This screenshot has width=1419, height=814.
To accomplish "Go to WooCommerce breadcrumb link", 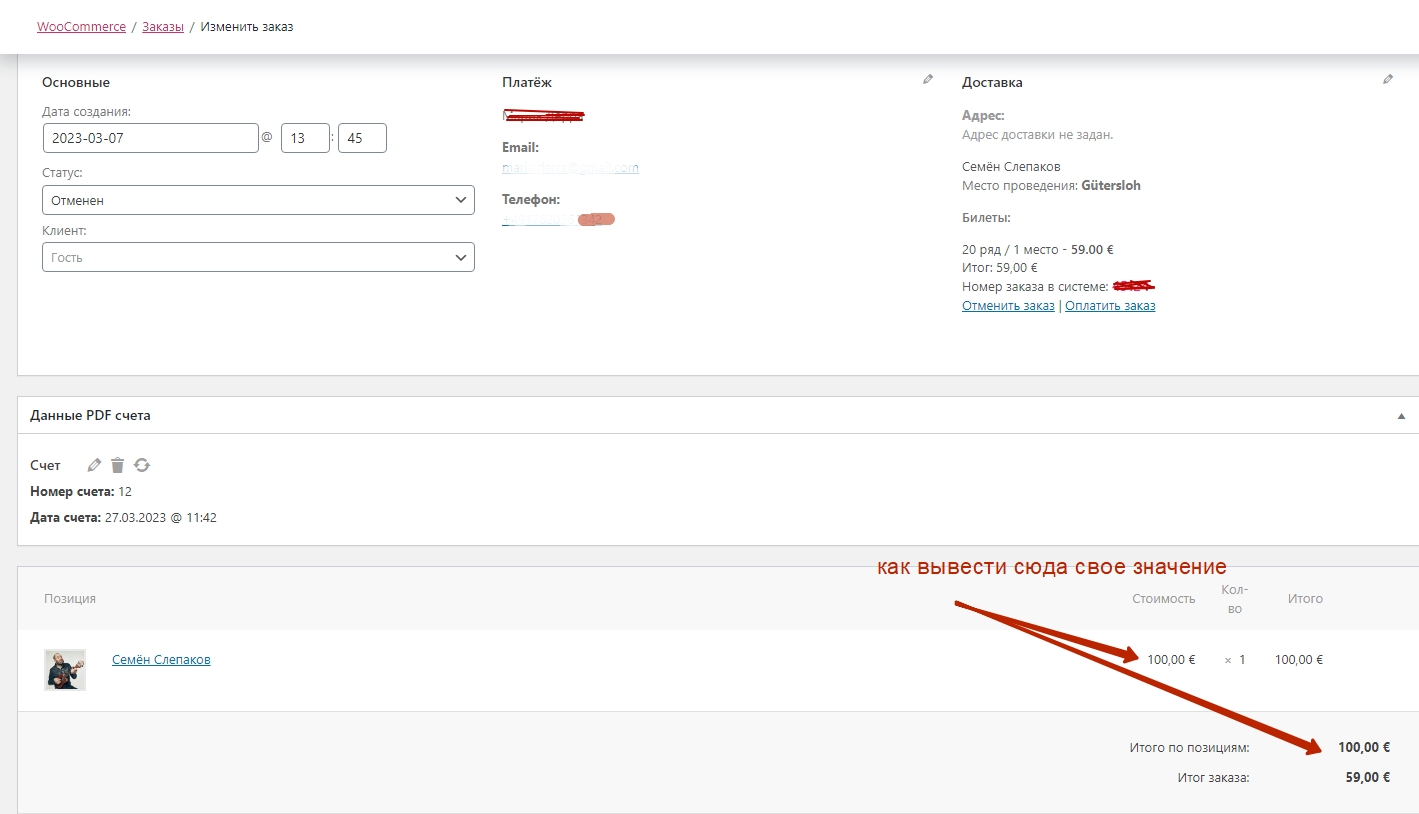I will (x=81, y=27).
